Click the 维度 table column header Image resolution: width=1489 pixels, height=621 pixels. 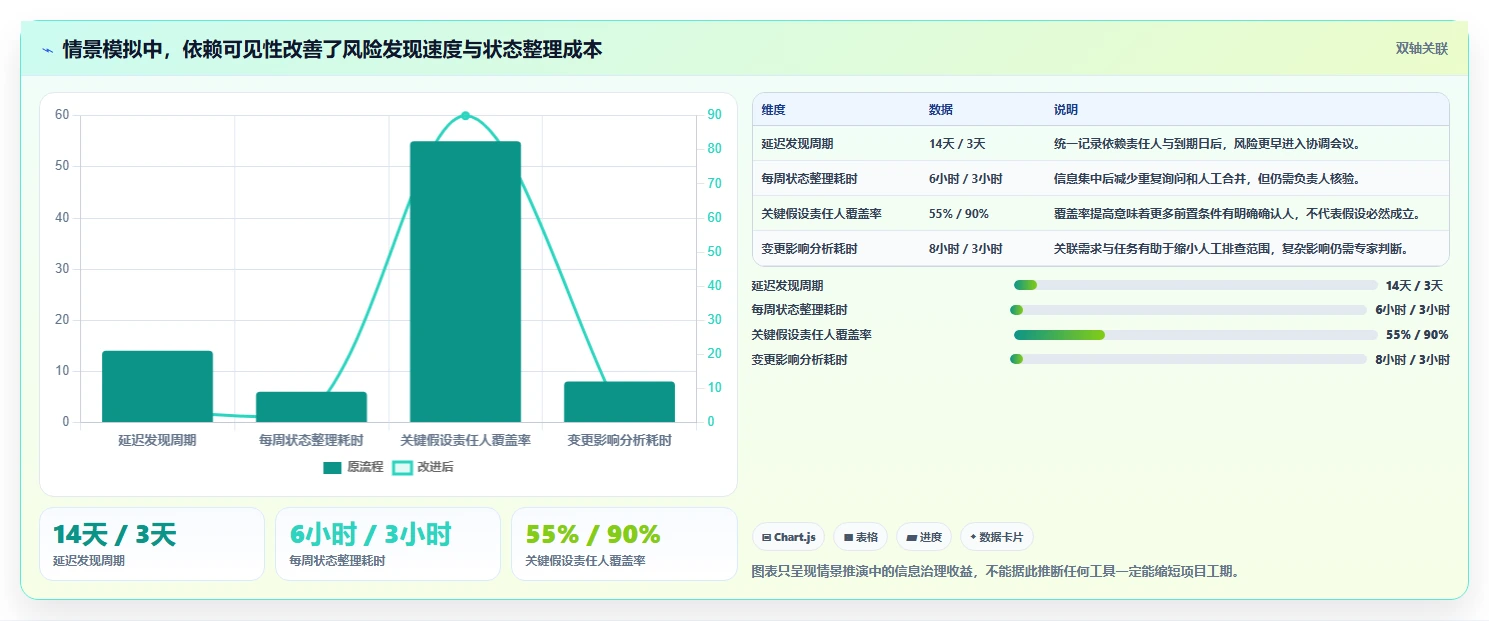point(773,110)
